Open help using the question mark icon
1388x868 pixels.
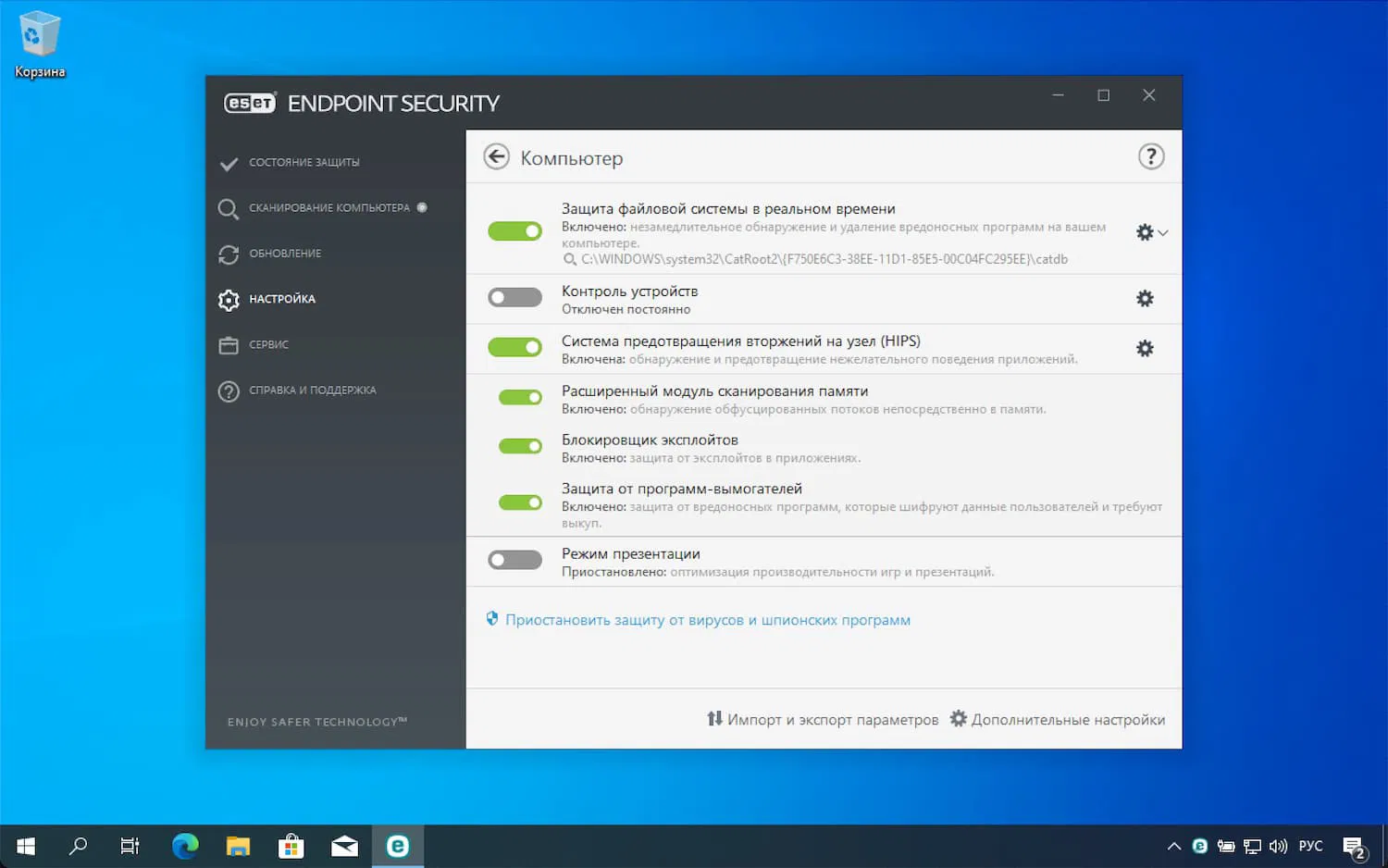(x=1150, y=156)
